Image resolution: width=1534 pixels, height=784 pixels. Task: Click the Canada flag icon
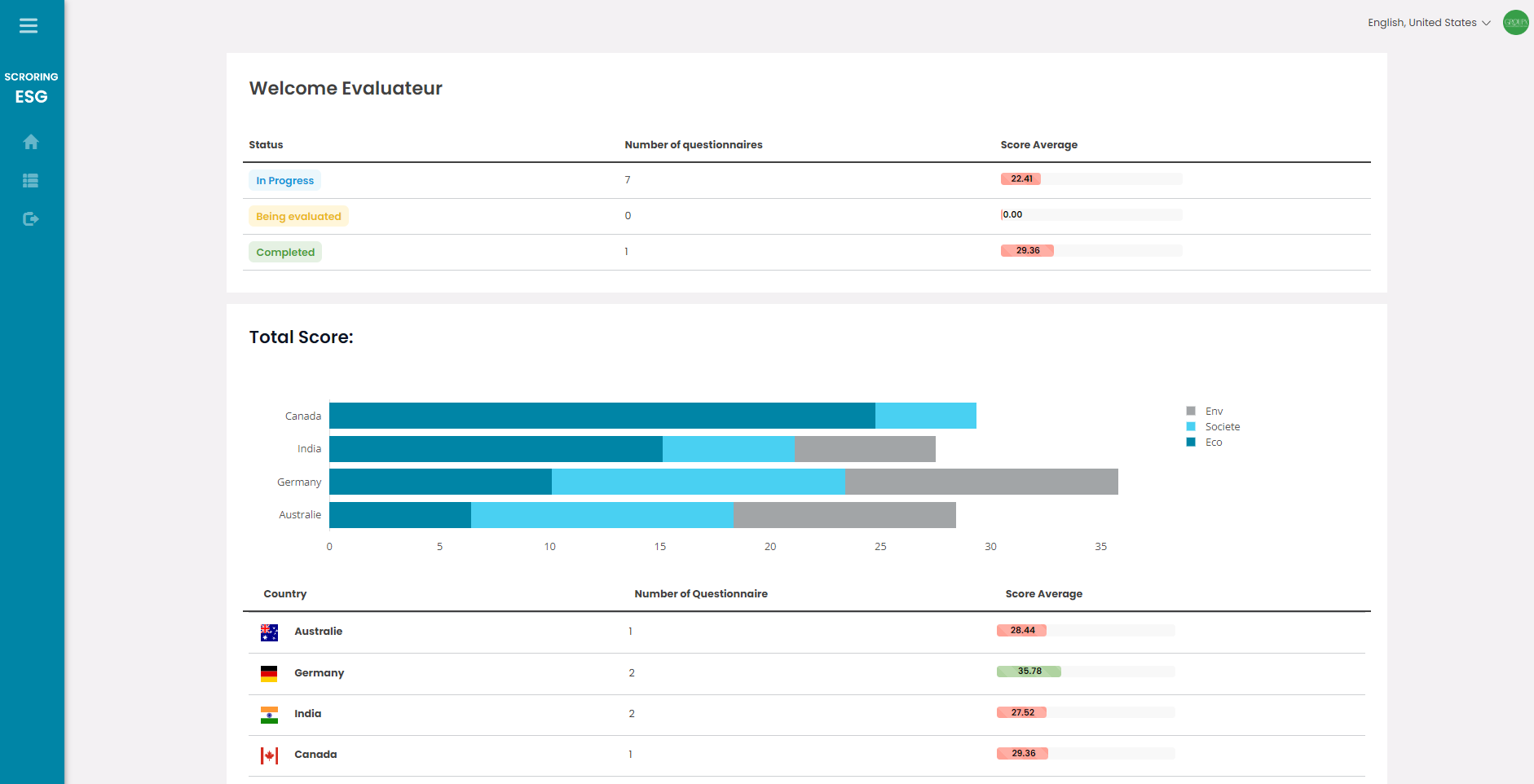pos(269,755)
